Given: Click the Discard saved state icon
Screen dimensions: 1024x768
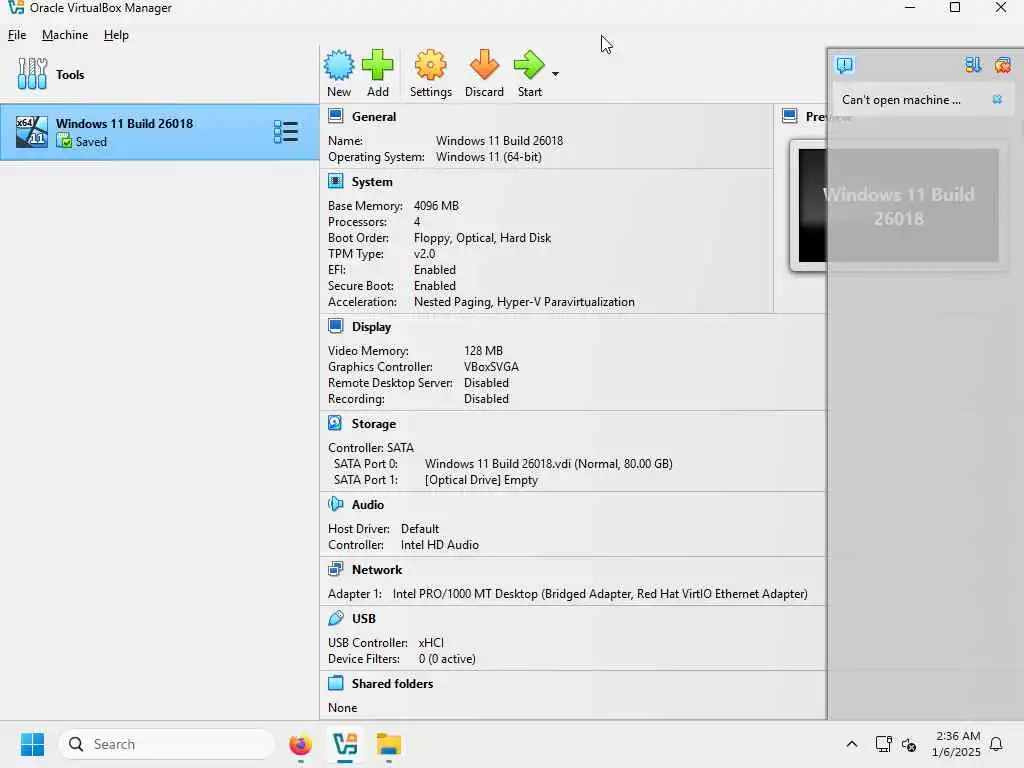Looking at the screenshot, I should click(x=484, y=65).
